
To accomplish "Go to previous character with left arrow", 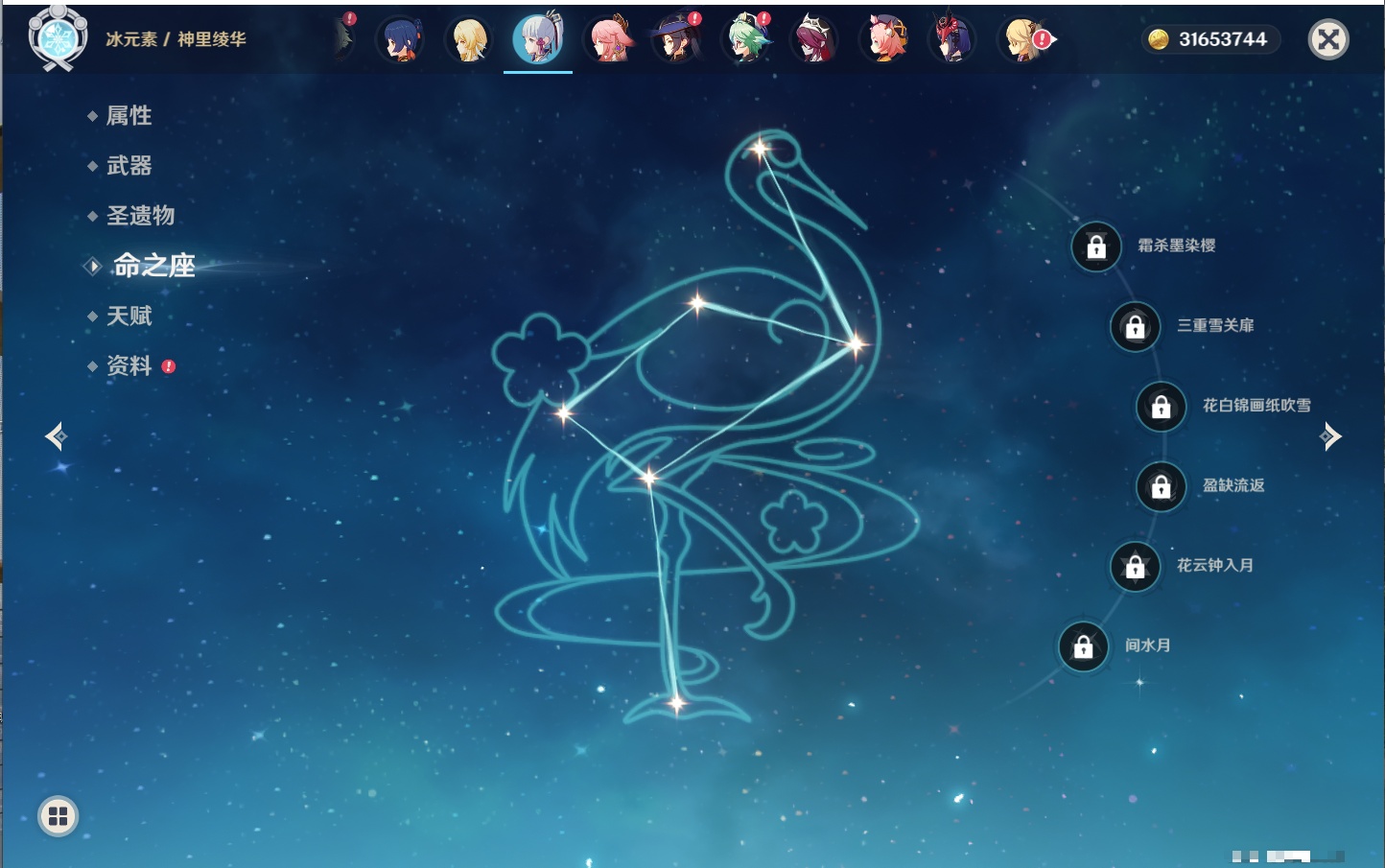I will tap(56, 436).
